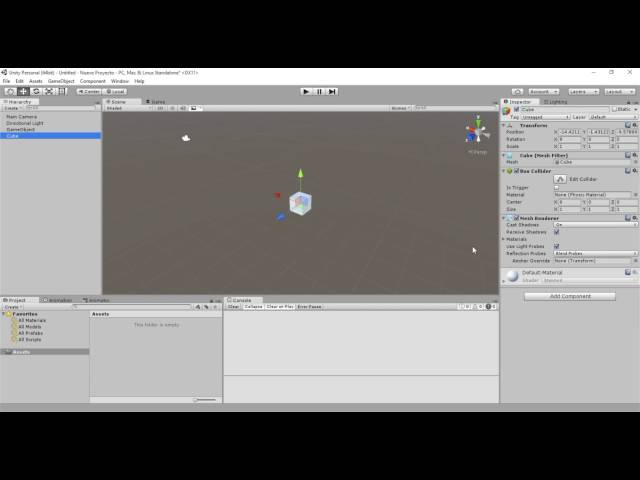Open the Gizmos dropdown in Scene
Image resolution: width=640 pixels, height=480 pixels.
coord(400,108)
